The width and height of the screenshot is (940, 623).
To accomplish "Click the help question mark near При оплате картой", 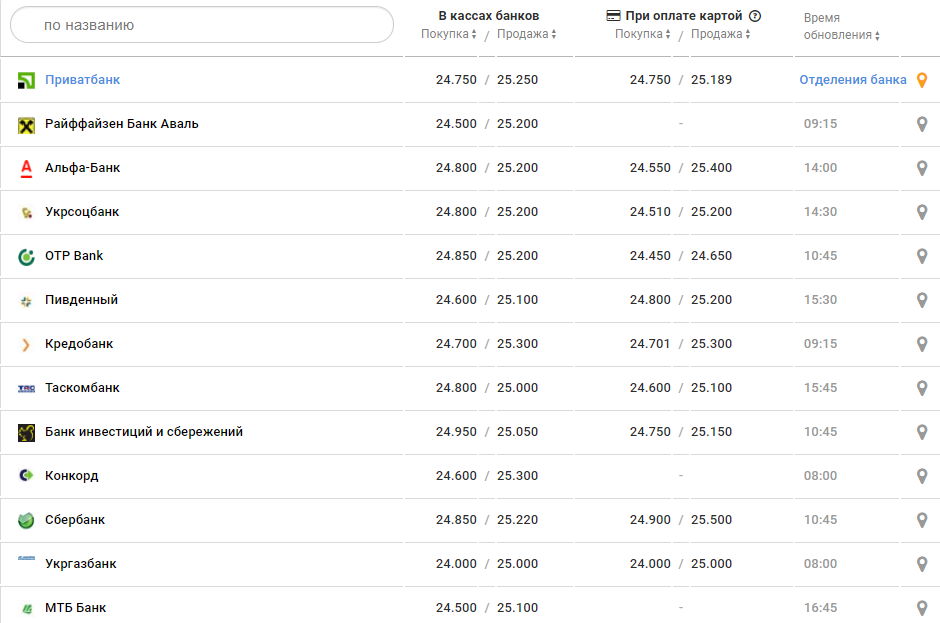I will point(755,16).
